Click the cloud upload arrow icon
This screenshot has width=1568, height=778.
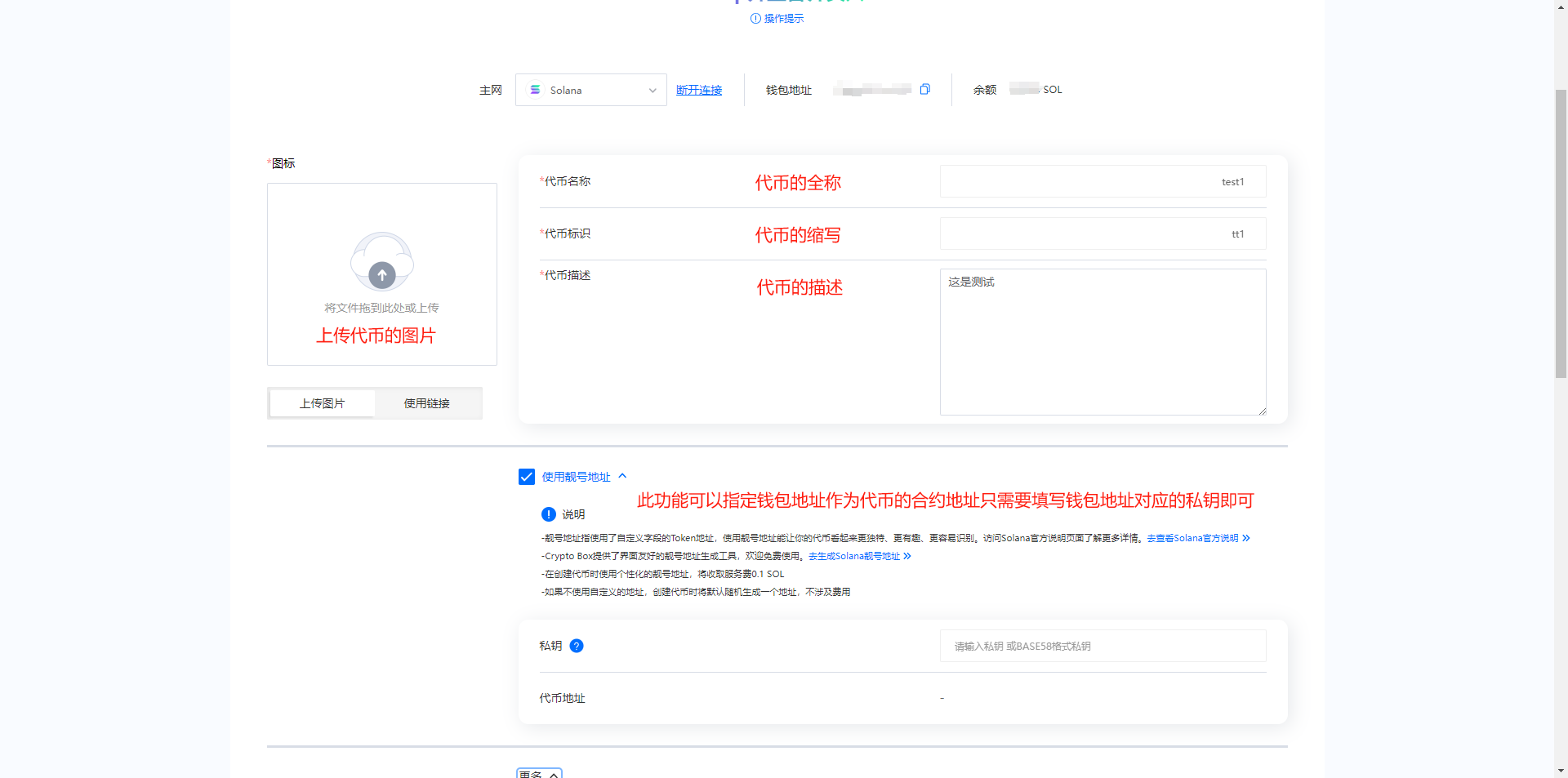[382, 275]
